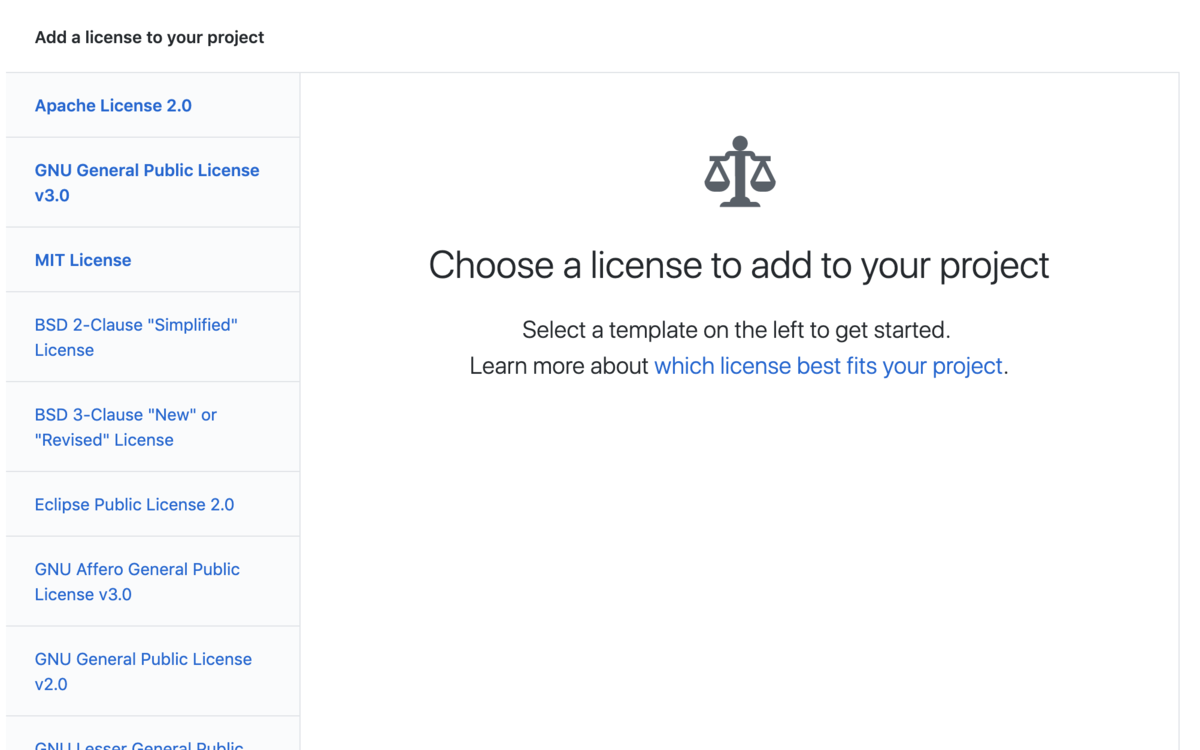Click the balance scales law icon
This screenshot has width=1200, height=750.
coord(740,172)
